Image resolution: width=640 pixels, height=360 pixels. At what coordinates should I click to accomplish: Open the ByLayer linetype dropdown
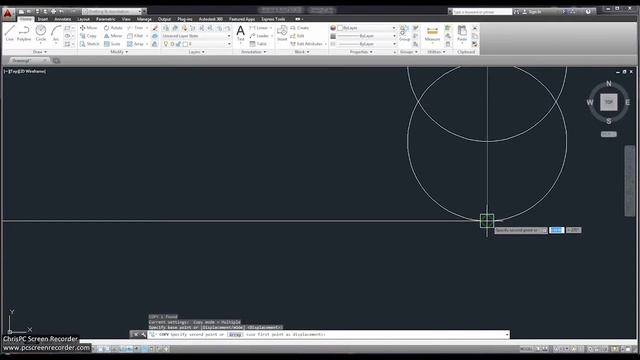pyautogui.click(x=366, y=44)
